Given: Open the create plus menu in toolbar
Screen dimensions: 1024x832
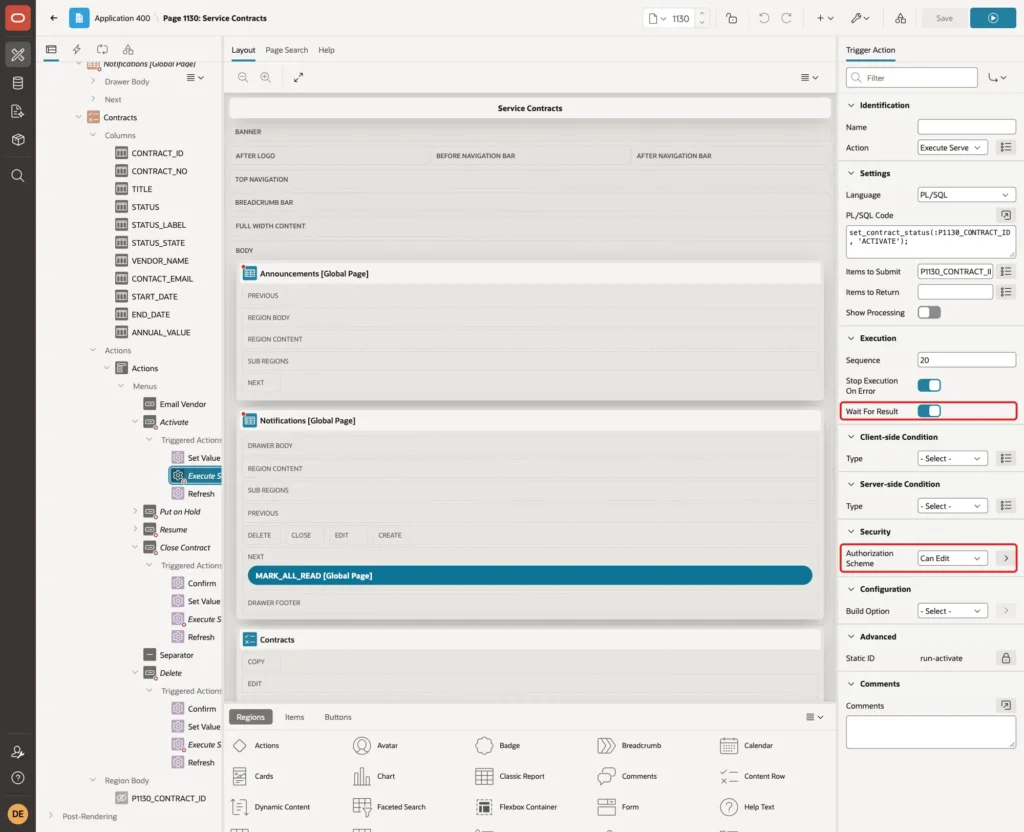Looking at the screenshot, I should [825, 18].
